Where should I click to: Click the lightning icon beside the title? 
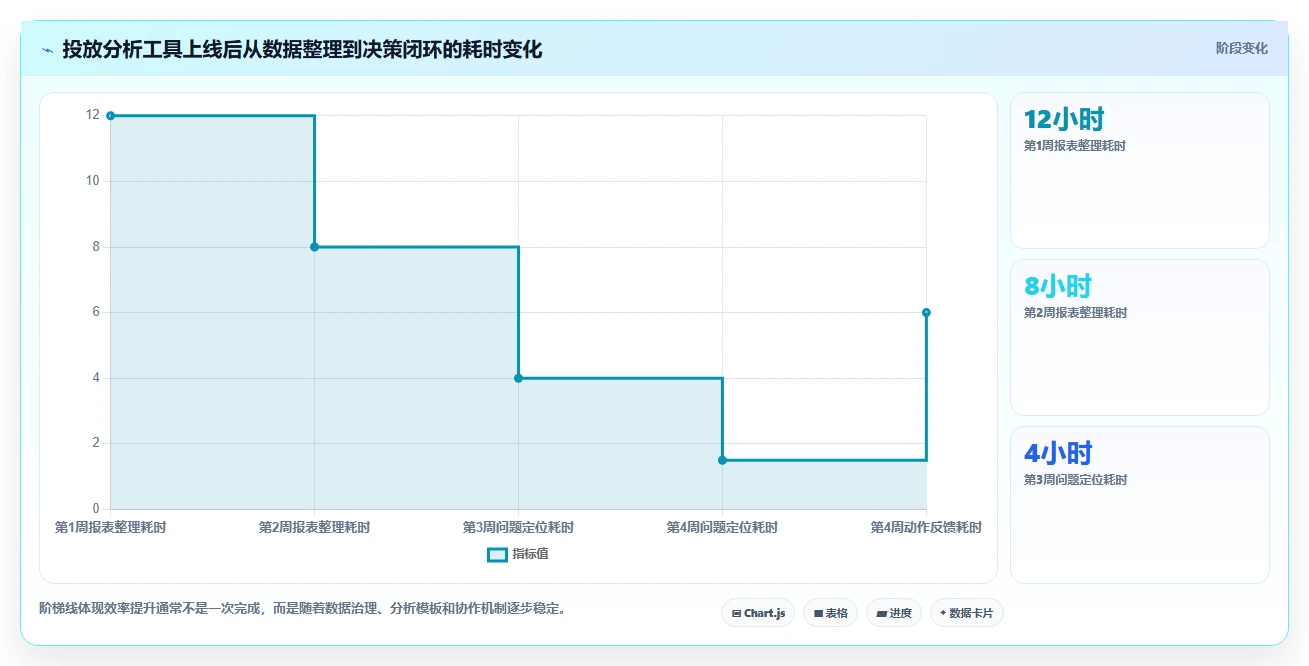pos(47,49)
